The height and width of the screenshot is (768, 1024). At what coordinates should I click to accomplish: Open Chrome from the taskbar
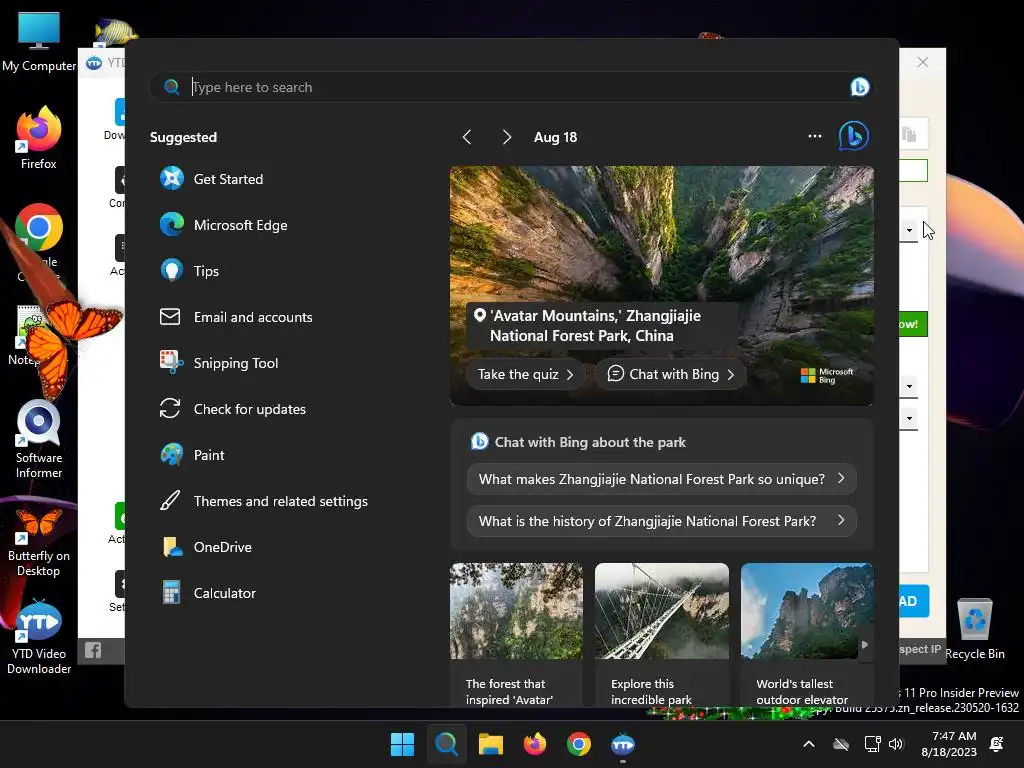coord(579,744)
